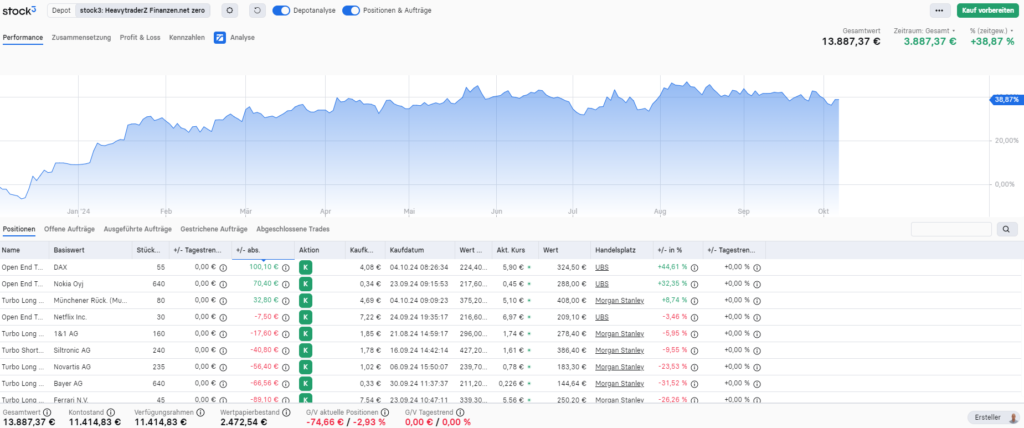Click the magnifier search button
The height and width of the screenshot is (428, 1024).
pos(1006,229)
